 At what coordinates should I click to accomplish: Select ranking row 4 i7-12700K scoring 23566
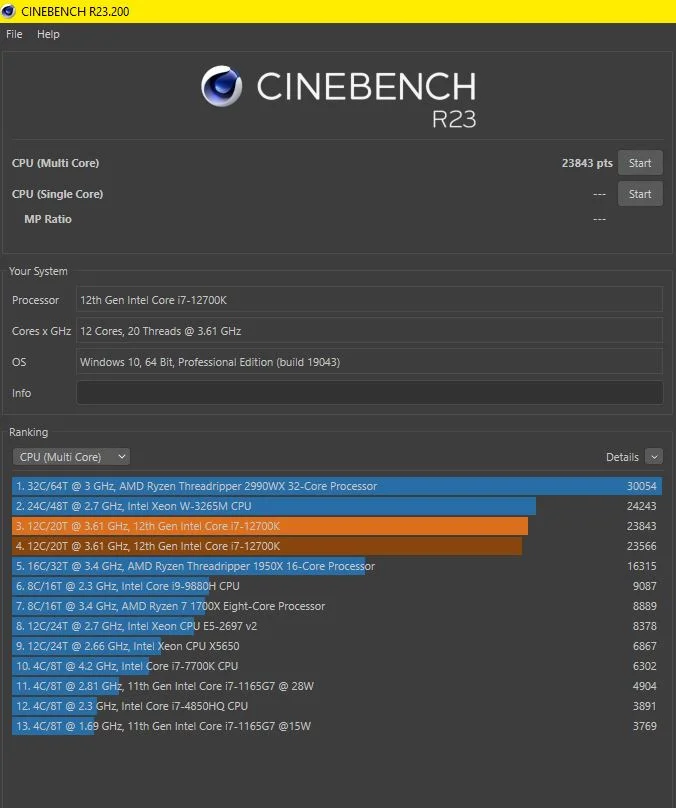point(337,546)
